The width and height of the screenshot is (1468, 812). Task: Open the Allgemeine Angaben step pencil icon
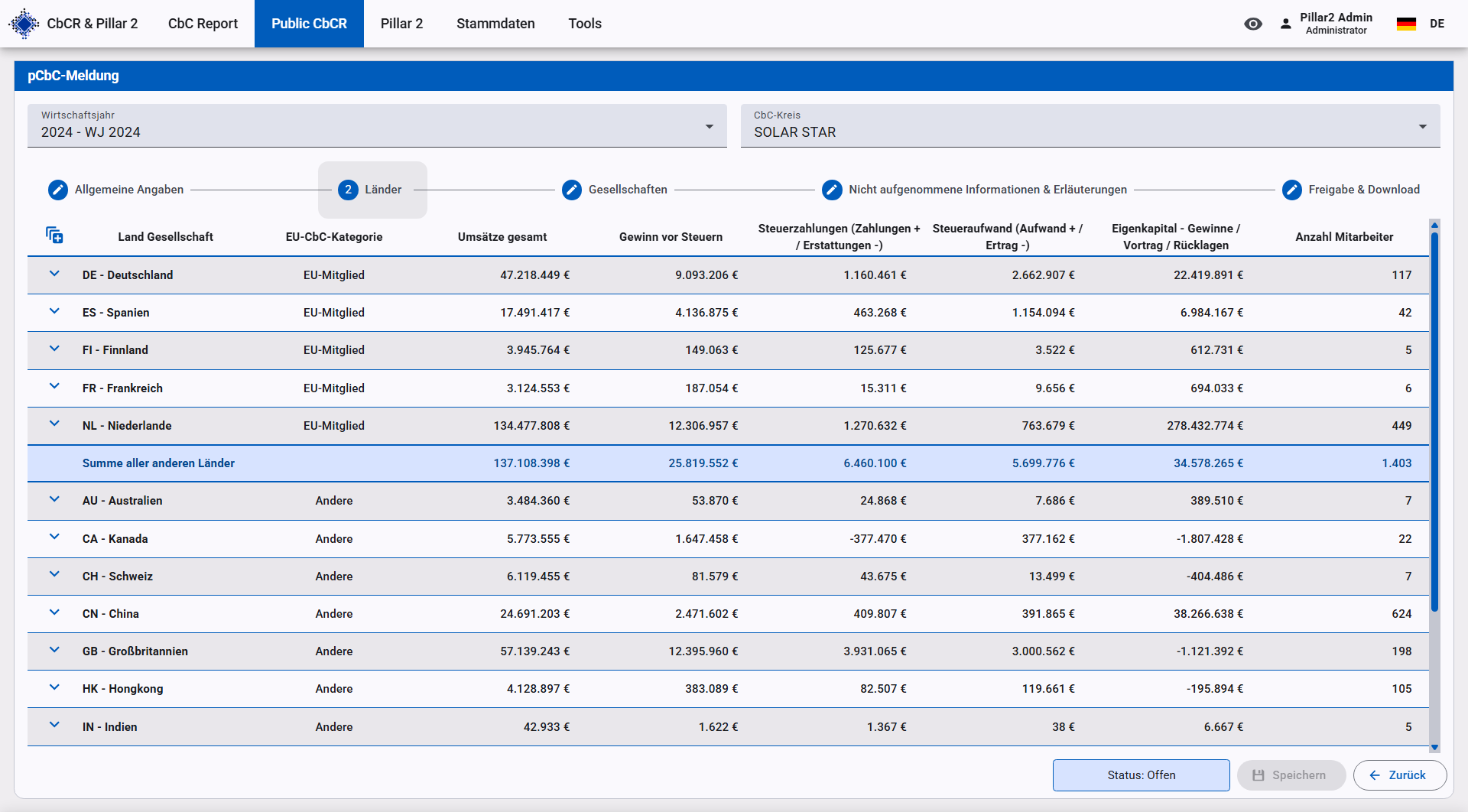(x=58, y=190)
